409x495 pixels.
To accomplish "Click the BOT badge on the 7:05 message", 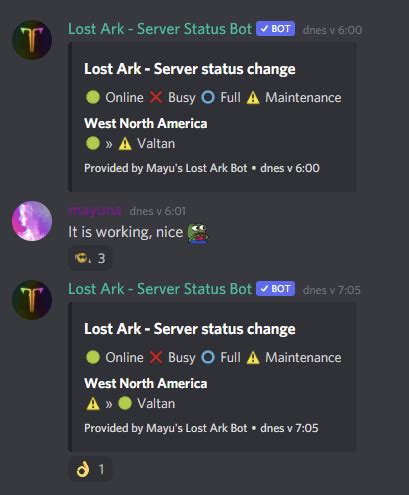I will tap(275, 289).
